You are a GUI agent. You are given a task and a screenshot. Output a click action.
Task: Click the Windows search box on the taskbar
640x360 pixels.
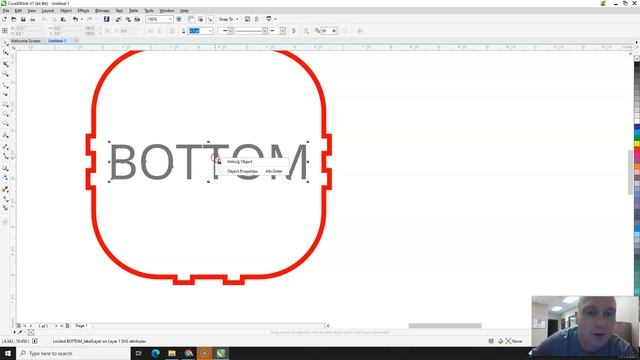pyautogui.click(x=73, y=353)
